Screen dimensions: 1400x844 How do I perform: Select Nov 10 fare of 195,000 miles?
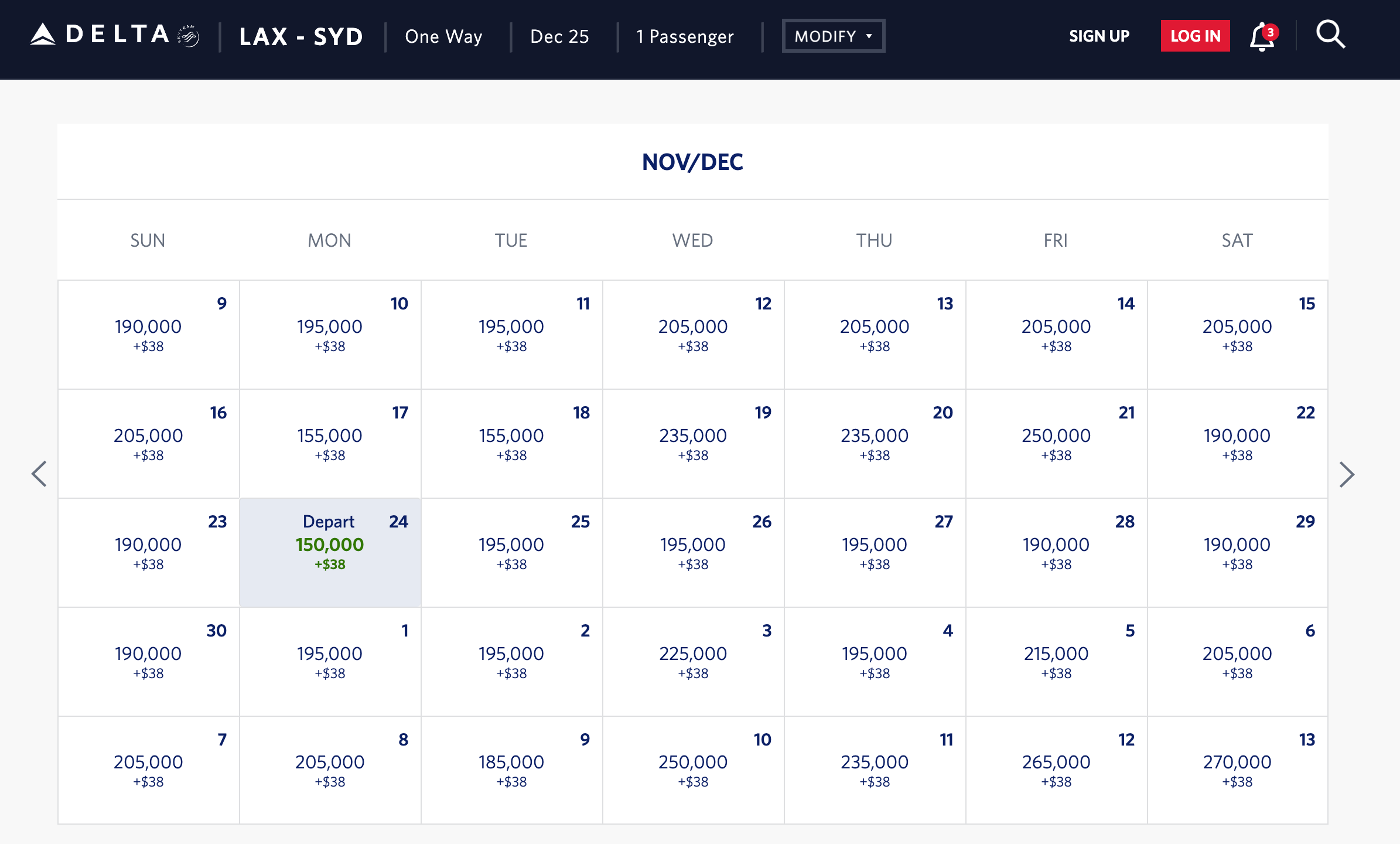(330, 335)
